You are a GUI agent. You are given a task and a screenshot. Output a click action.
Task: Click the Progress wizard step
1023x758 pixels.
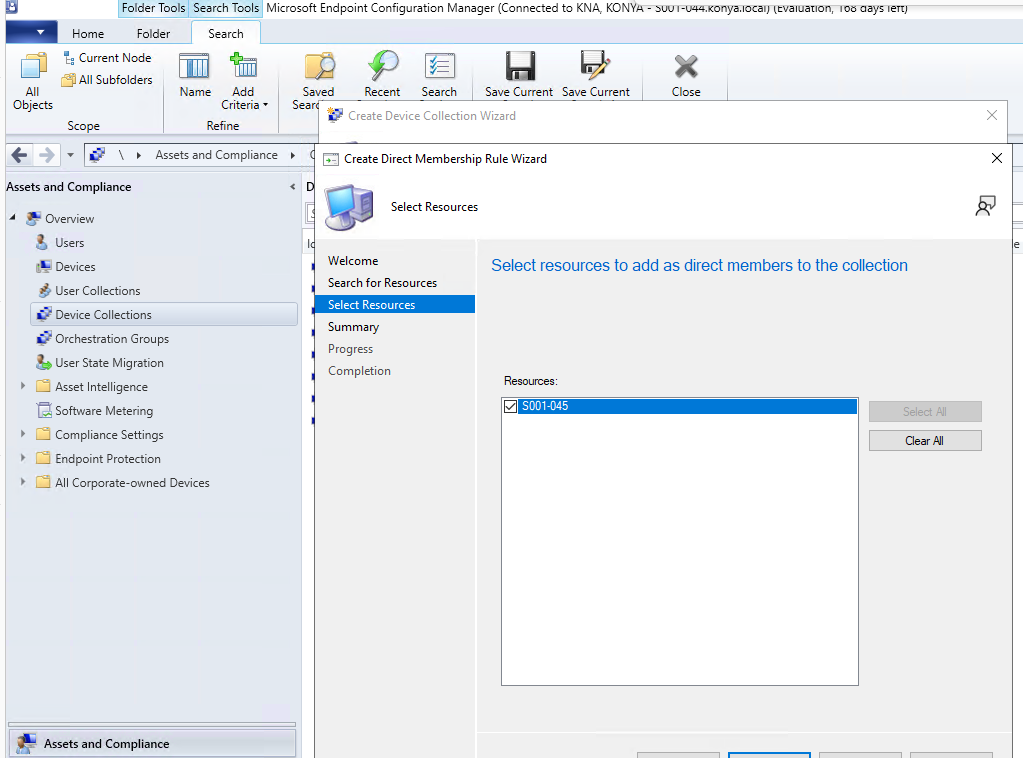(x=350, y=349)
